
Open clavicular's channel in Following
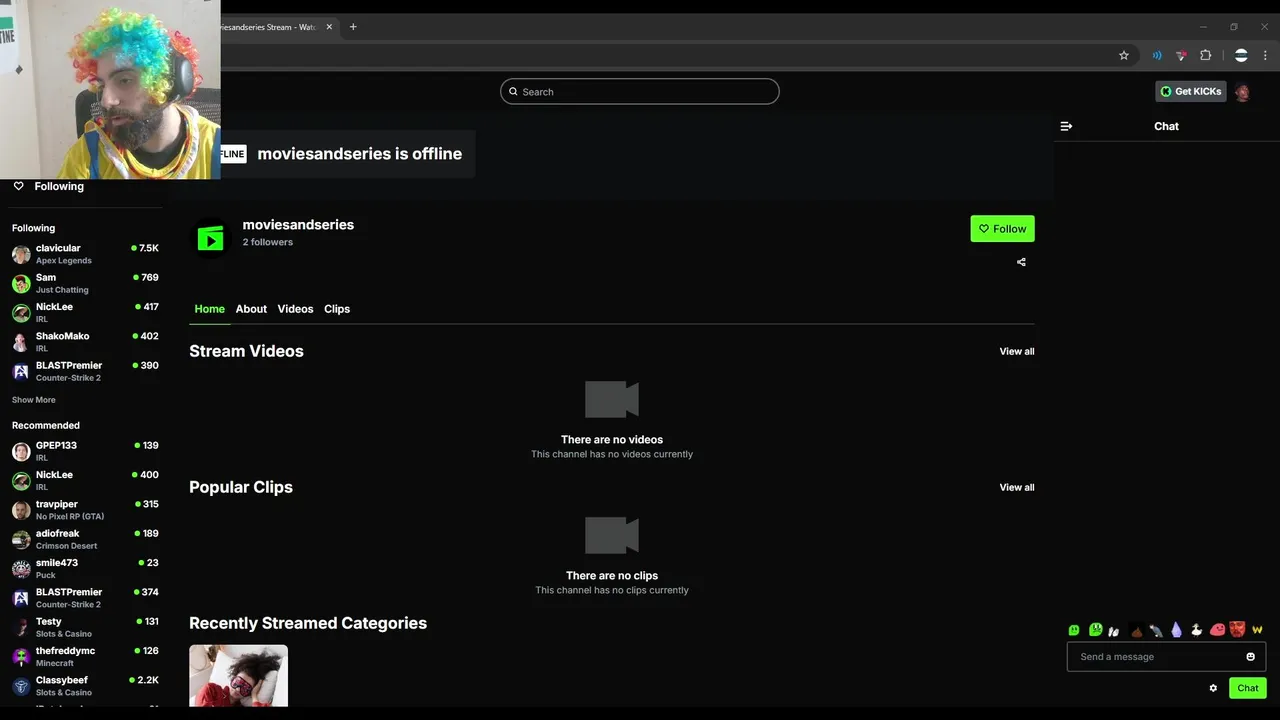(85, 254)
